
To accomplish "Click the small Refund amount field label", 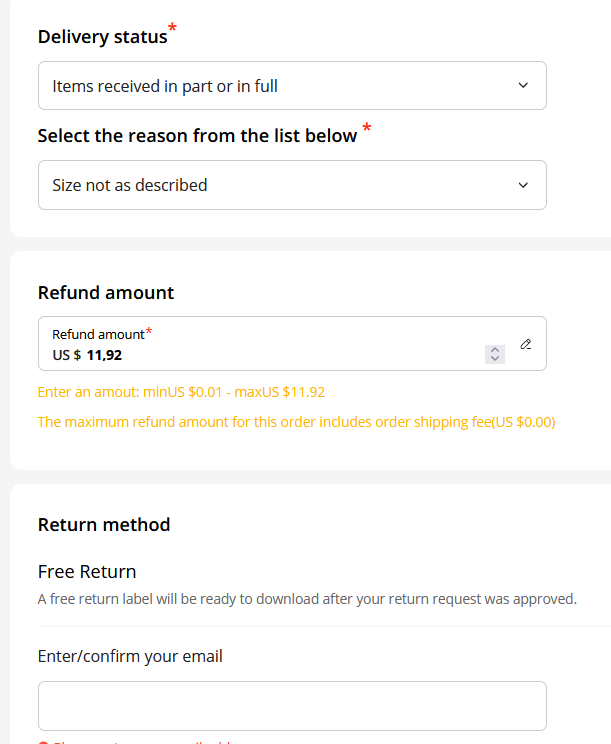I will (x=98, y=335).
